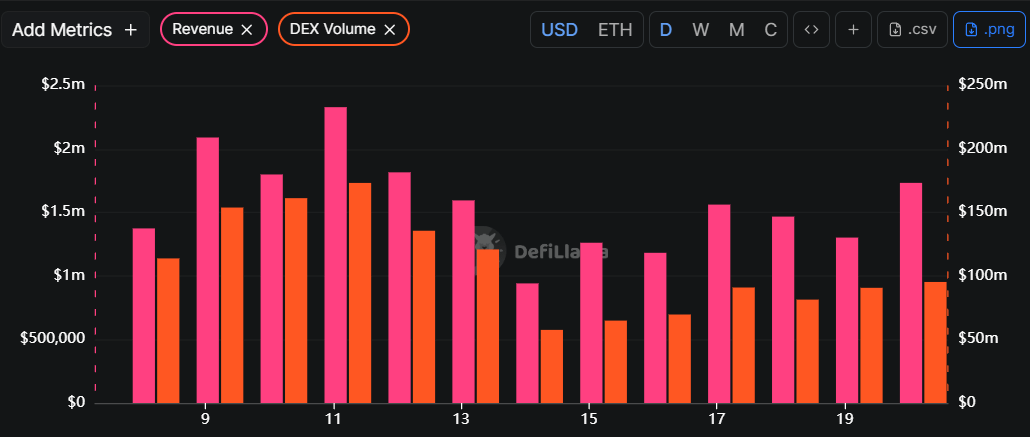Select monthly (M) interval
Viewport: 1030px width, 437px height.
[x=737, y=30]
